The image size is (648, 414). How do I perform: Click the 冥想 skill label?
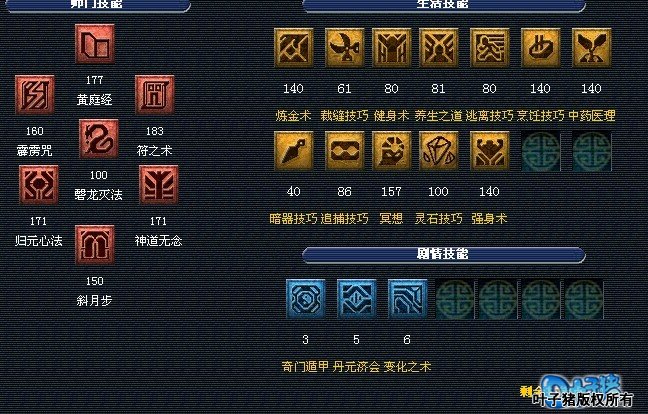point(391,219)
